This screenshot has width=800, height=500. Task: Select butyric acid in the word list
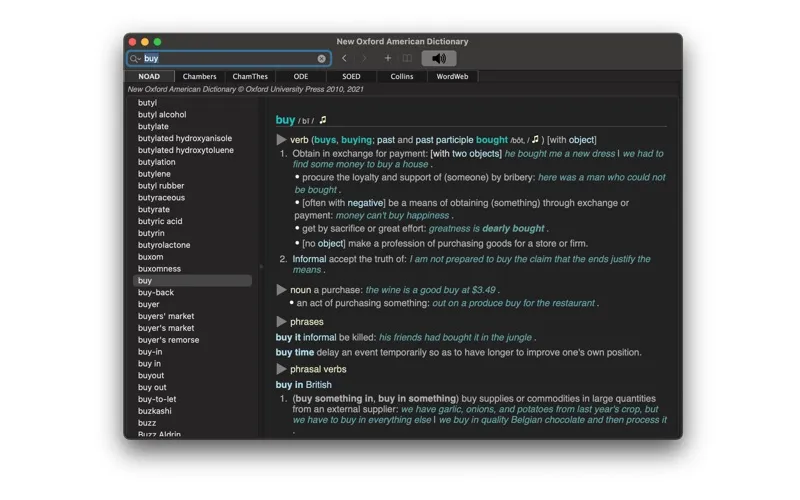[x=160, y=221]
